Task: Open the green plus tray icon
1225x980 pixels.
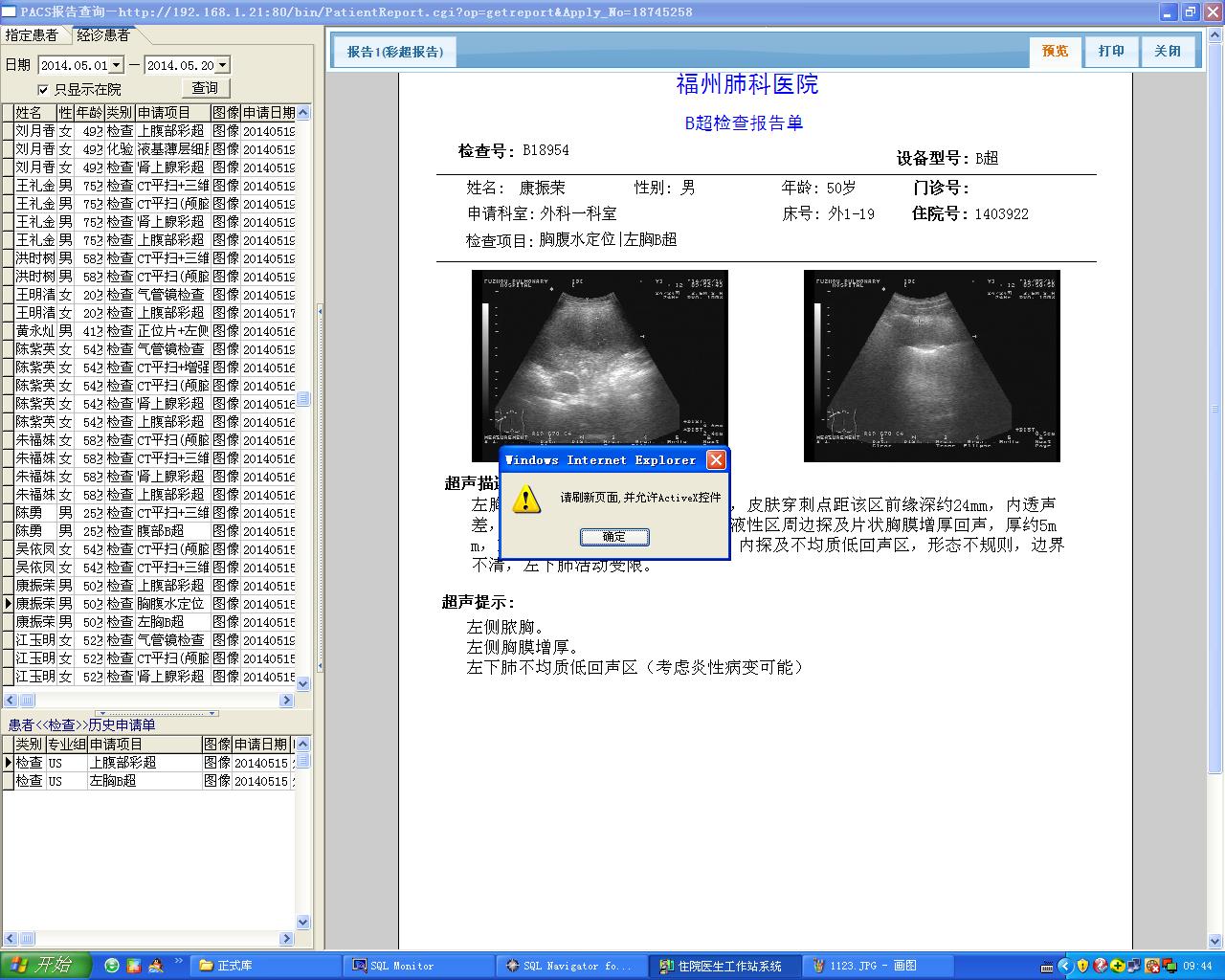Action: (1118, 967)
